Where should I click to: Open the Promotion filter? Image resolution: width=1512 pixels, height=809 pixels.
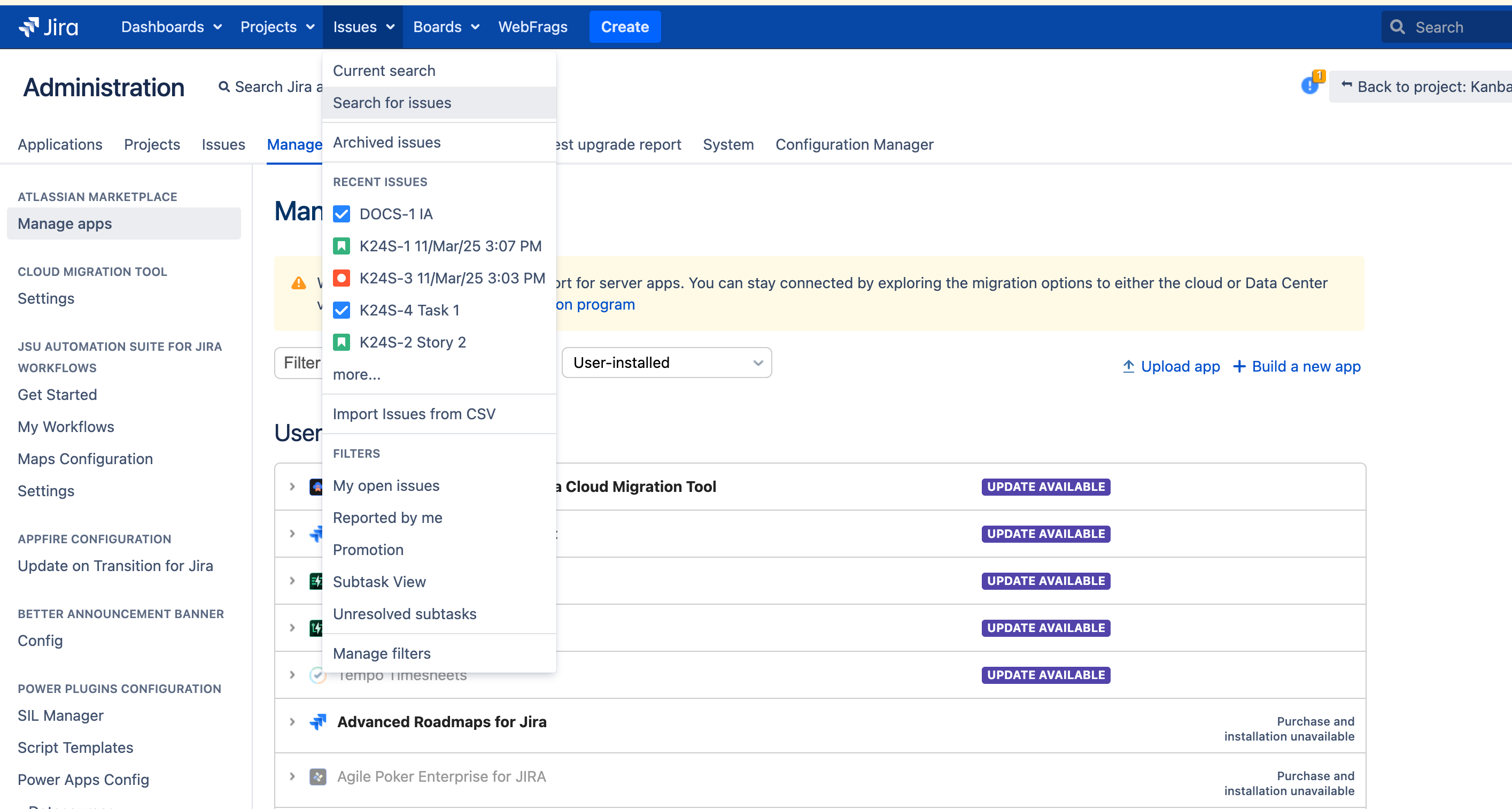click(439, 550)
